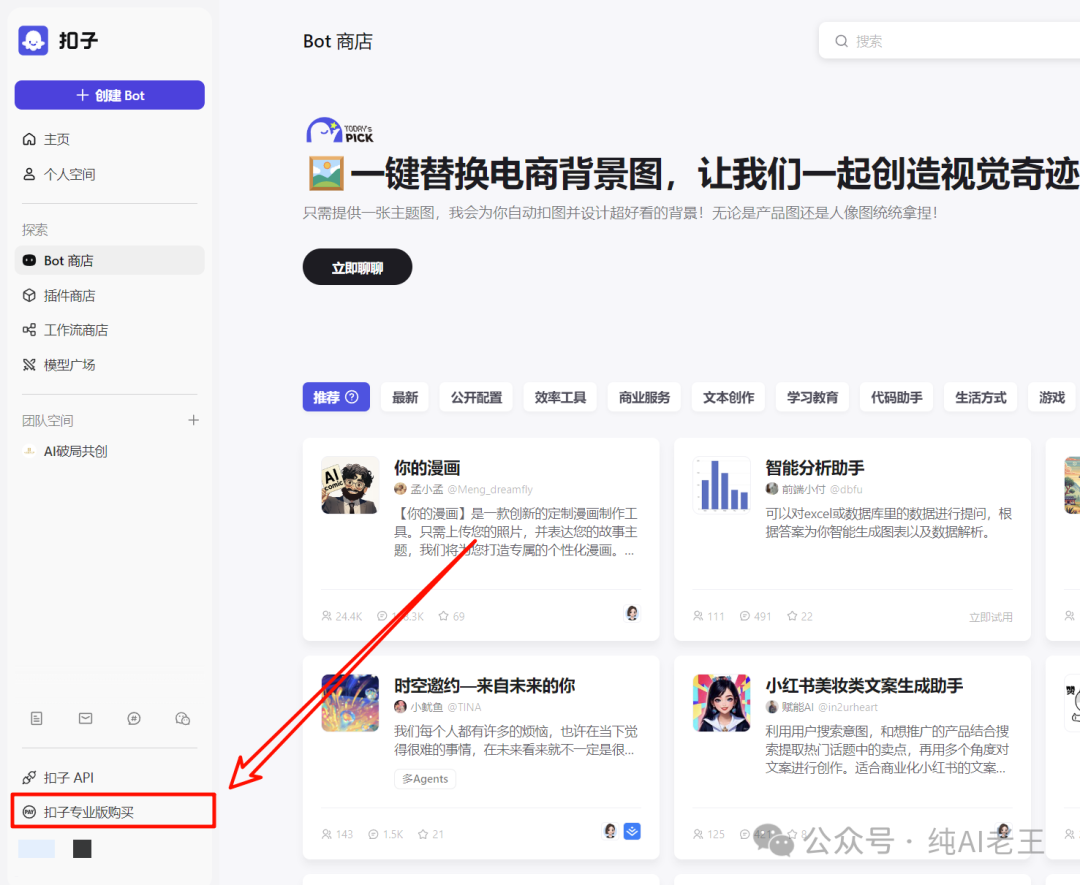This screenshot has width=1080, height=885.
Task: Open 你的漫画 bot thumbnail
Action: 351,485
